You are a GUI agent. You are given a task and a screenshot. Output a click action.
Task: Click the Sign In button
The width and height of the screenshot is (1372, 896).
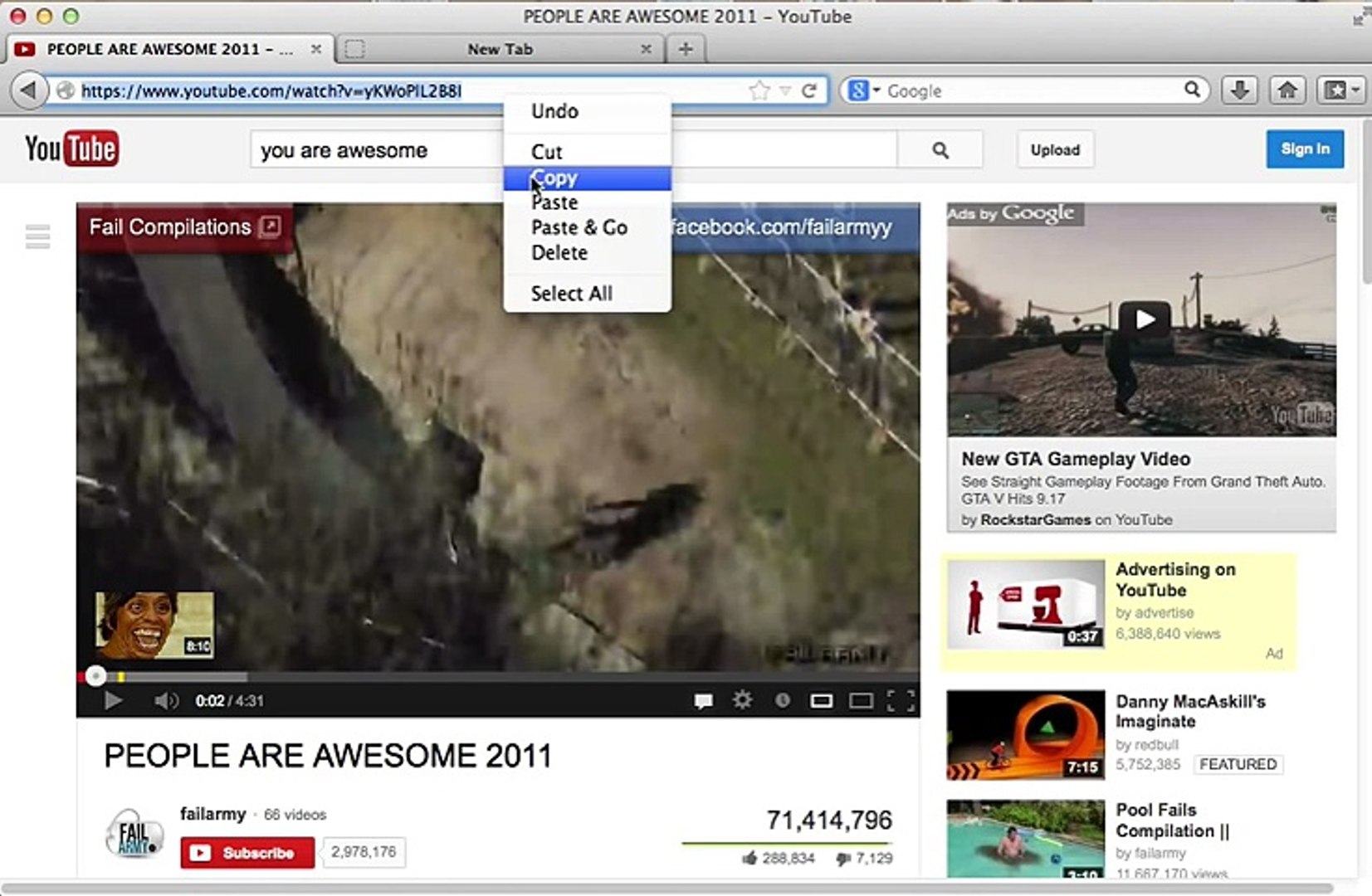pos(1305,149)
